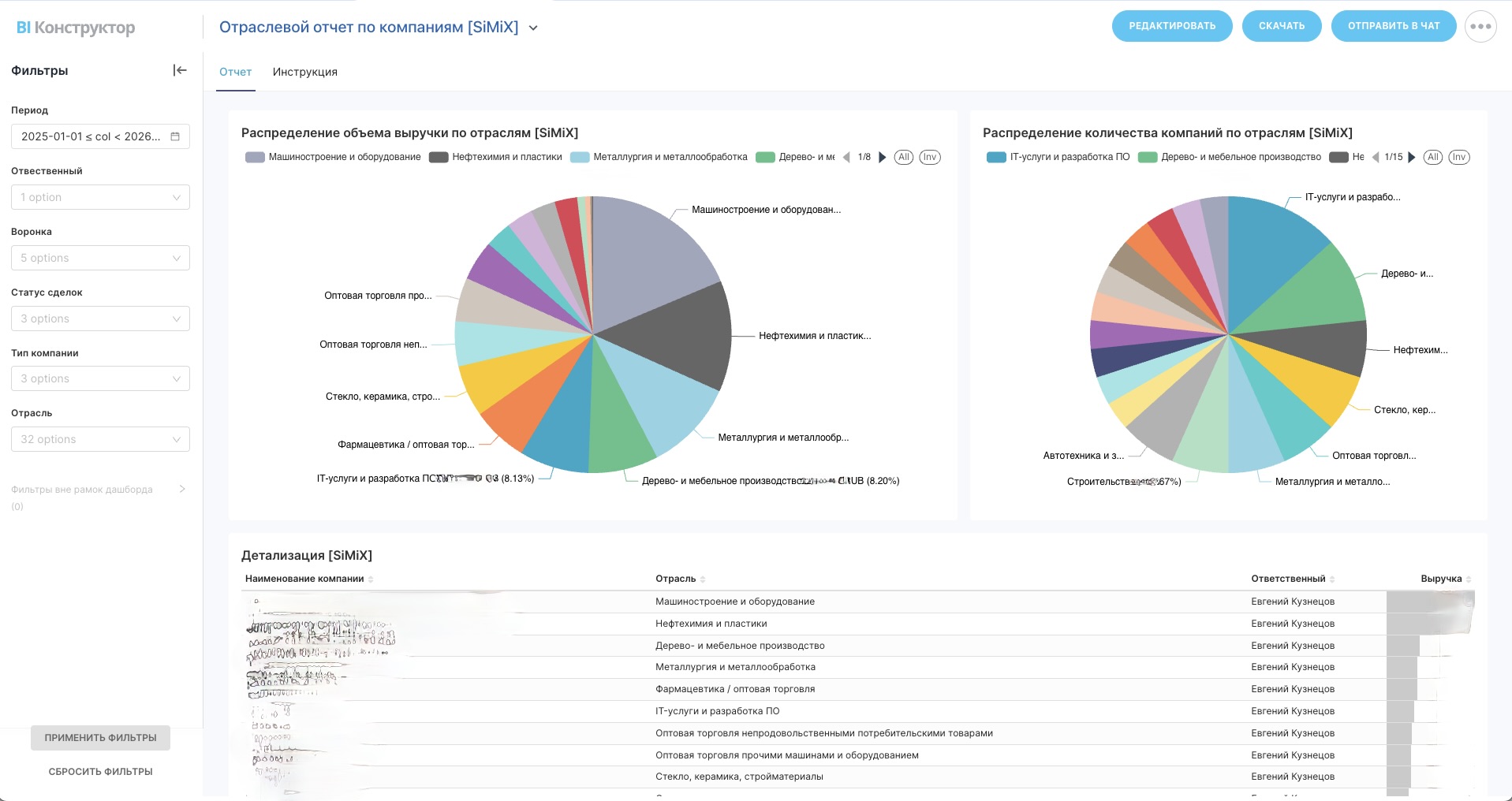Select All legend items in company count chart

tap(1433, 157)
